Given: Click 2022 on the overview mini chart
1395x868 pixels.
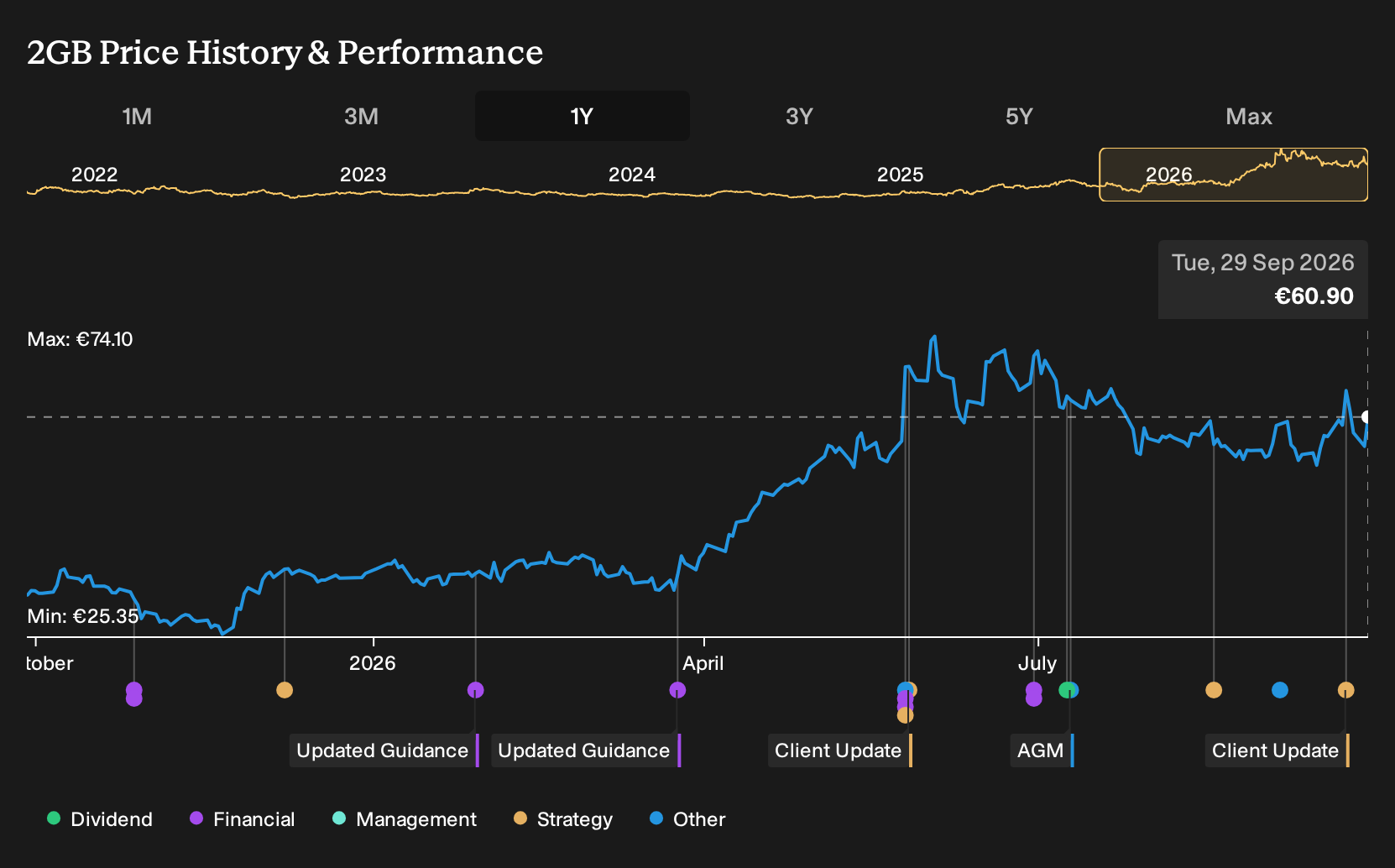Looking at the screenshot, I should coord(94,175).
